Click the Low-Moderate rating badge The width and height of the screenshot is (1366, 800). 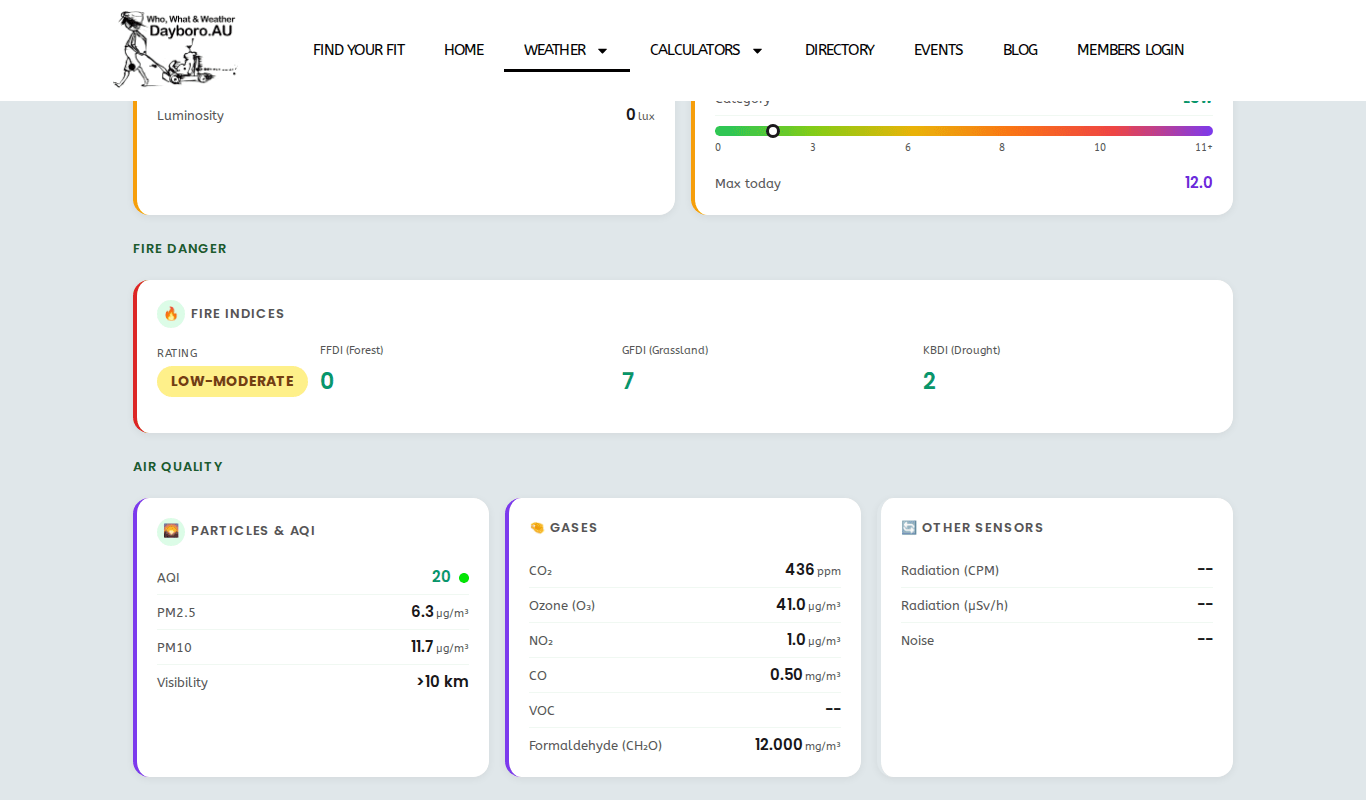(232, 381)
